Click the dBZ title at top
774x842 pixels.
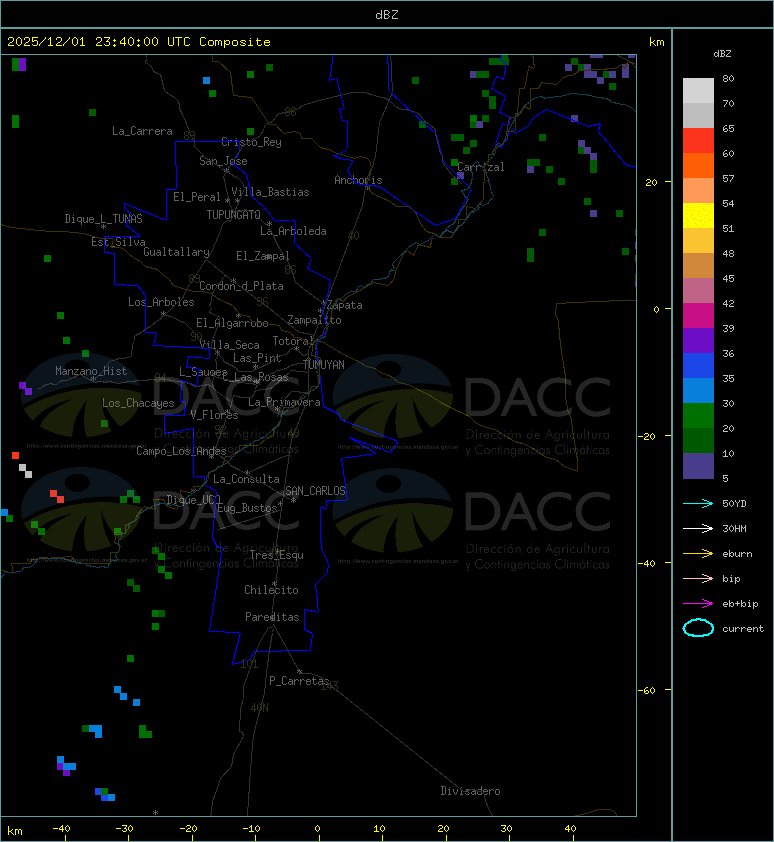[387, 14]
